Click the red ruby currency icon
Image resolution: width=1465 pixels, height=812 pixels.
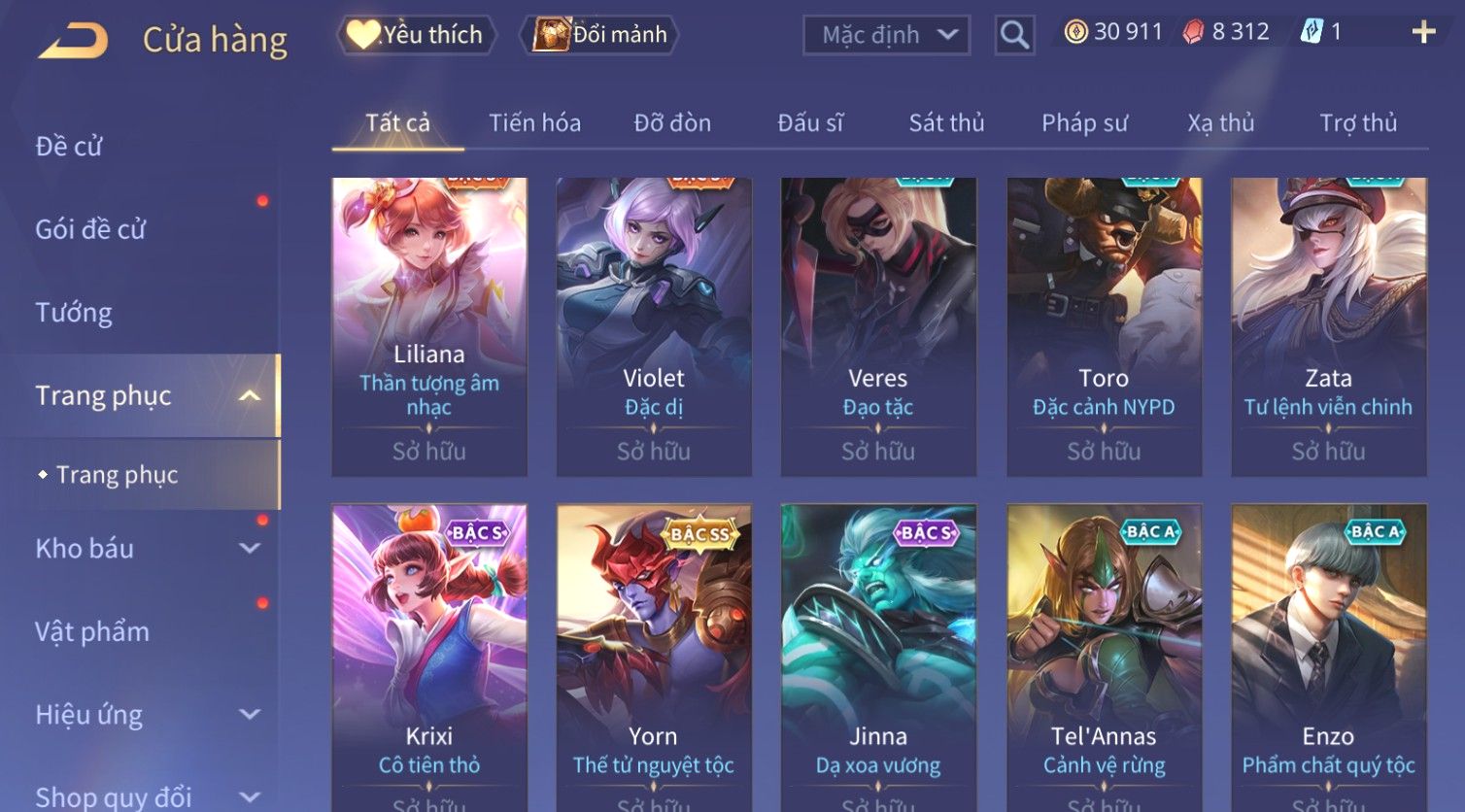click(1193, 32)
